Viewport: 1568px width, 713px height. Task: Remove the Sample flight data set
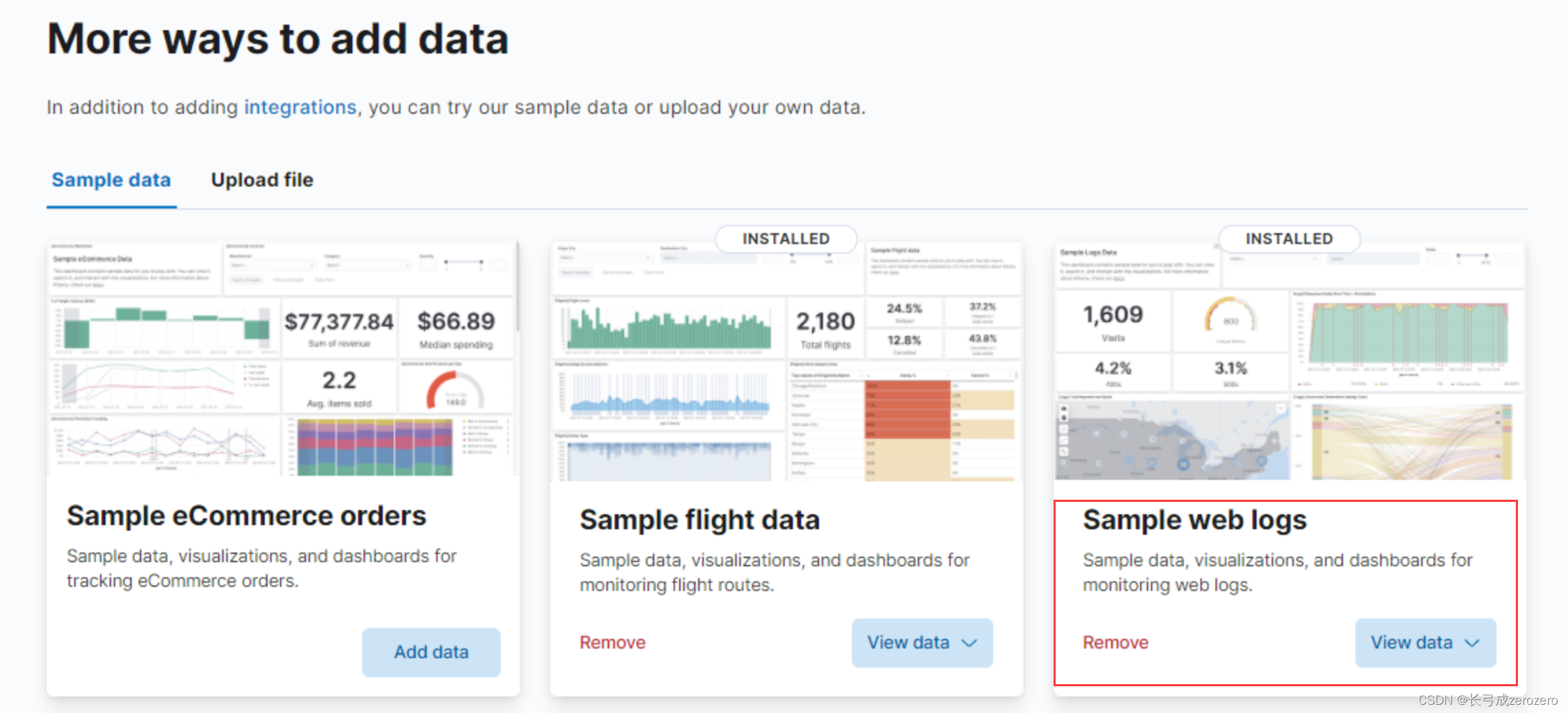coord(613,642)
